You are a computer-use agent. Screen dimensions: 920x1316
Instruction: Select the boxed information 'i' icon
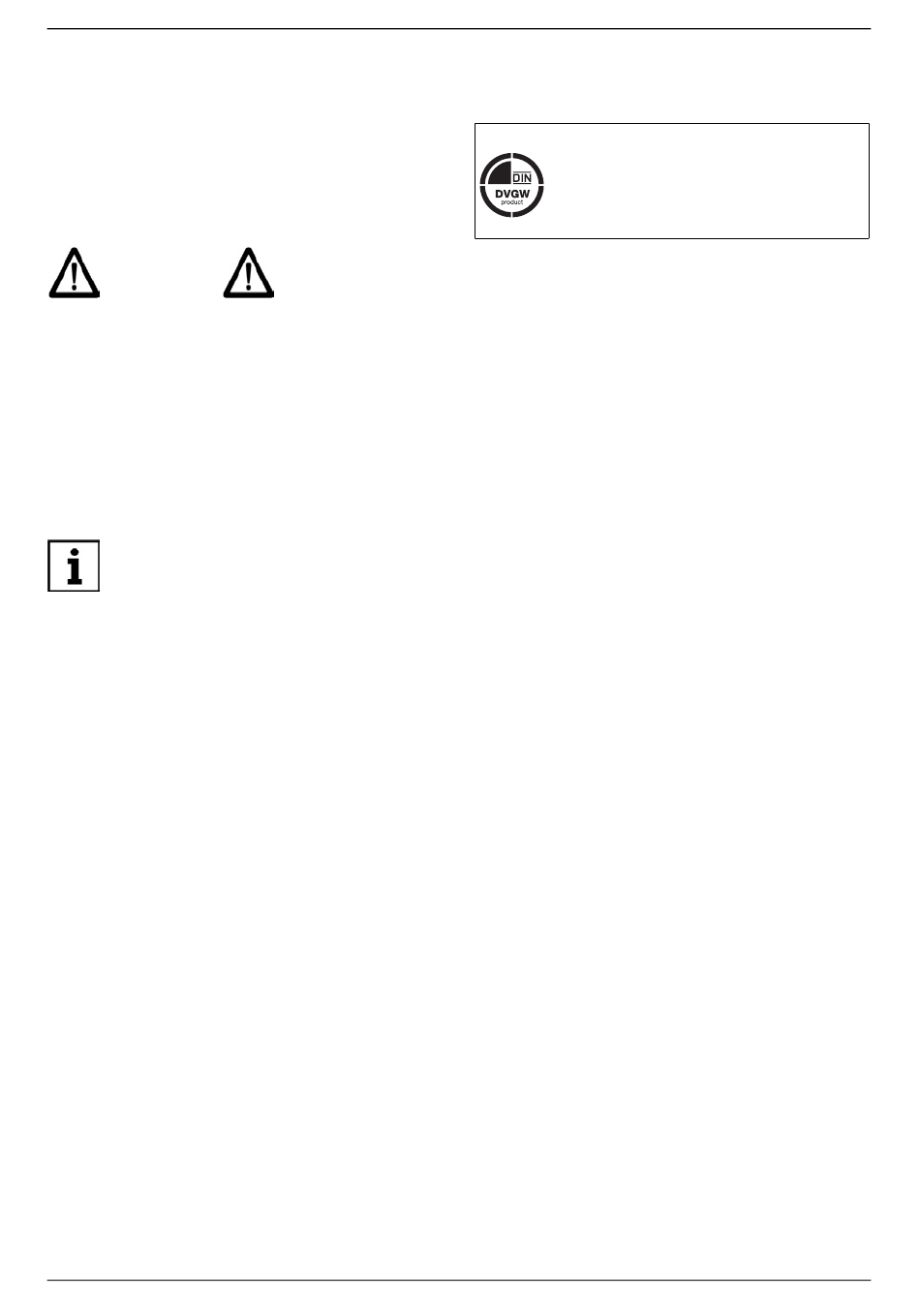pyautogui.click(x=75, y=566)
